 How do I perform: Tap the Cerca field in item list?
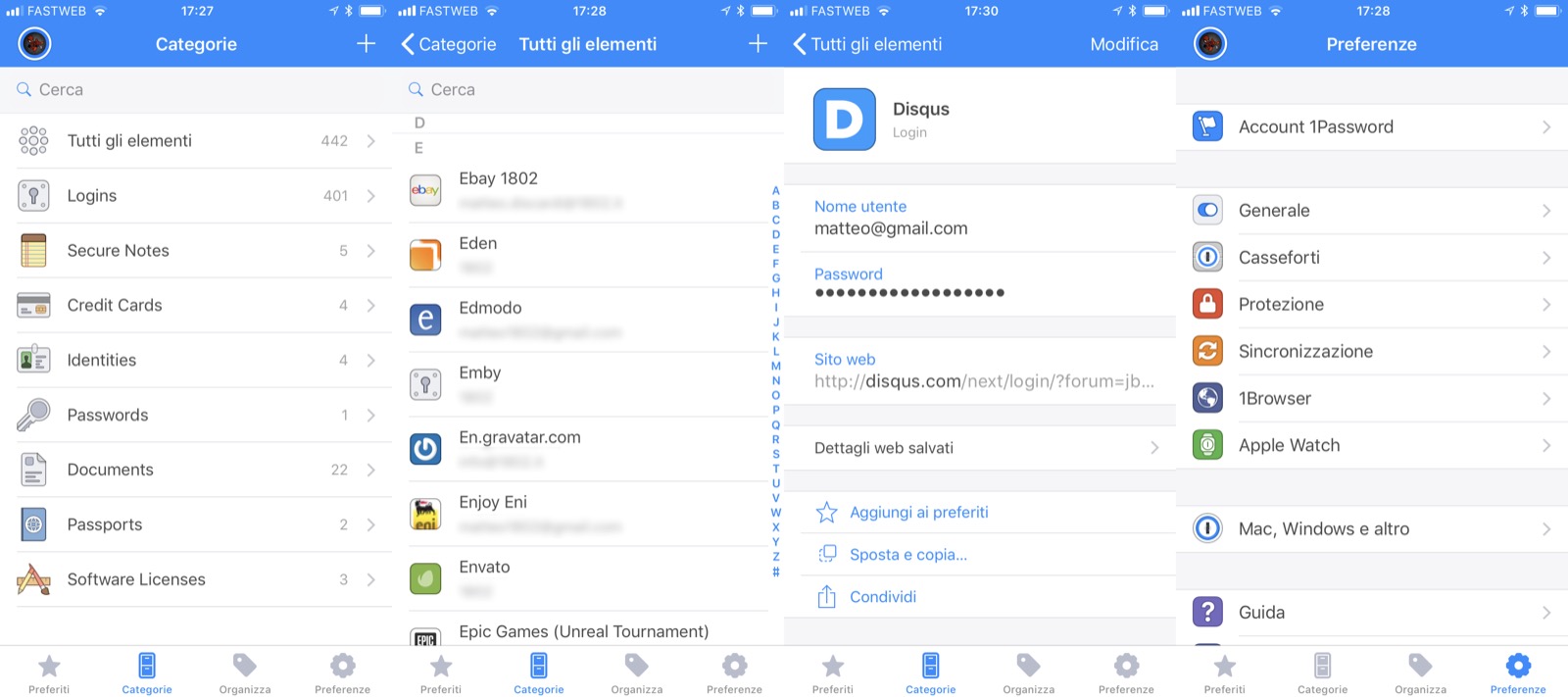click(x=588, y=89)
